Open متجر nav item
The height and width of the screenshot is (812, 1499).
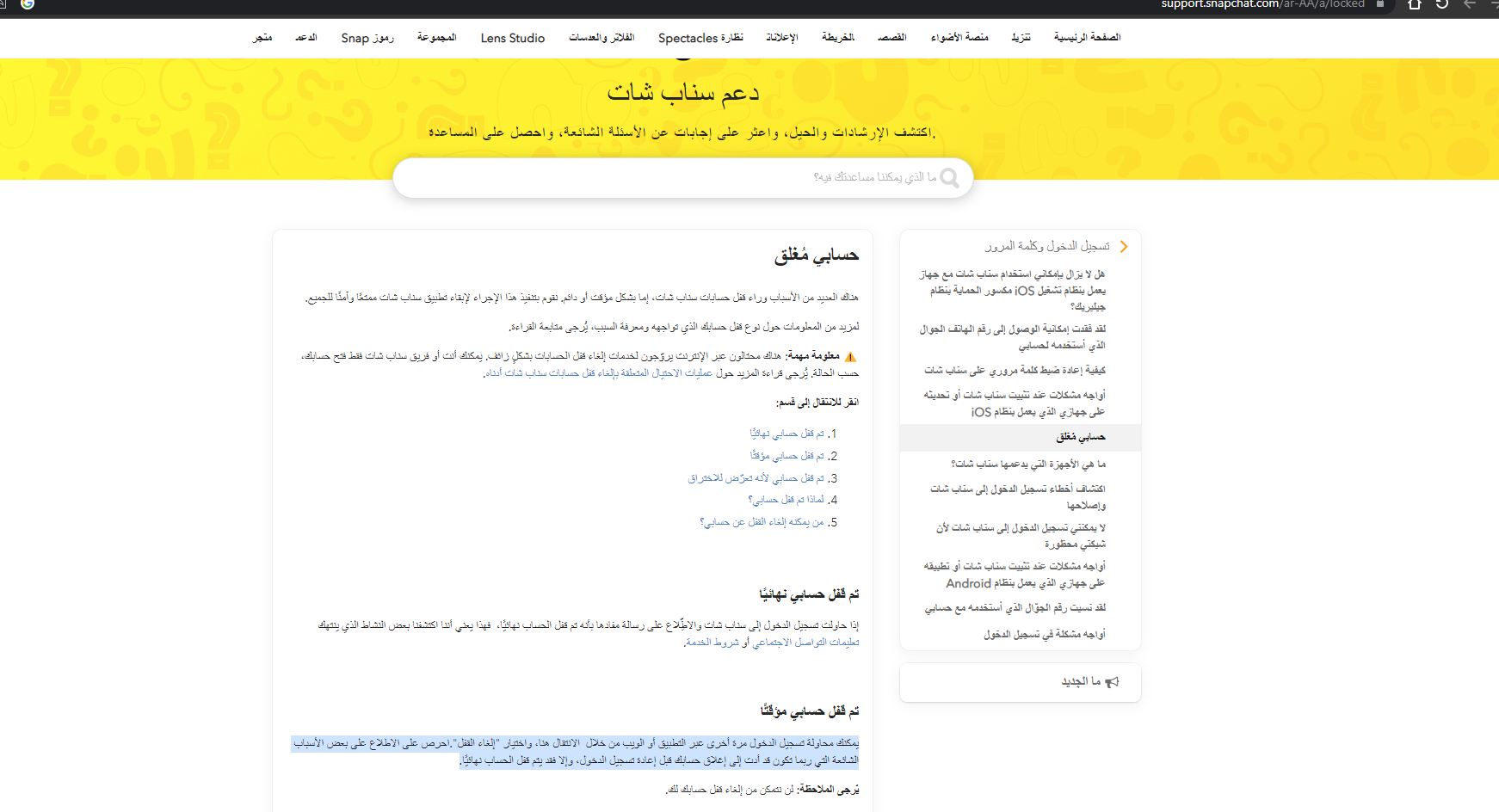click(x=262, y=38)
